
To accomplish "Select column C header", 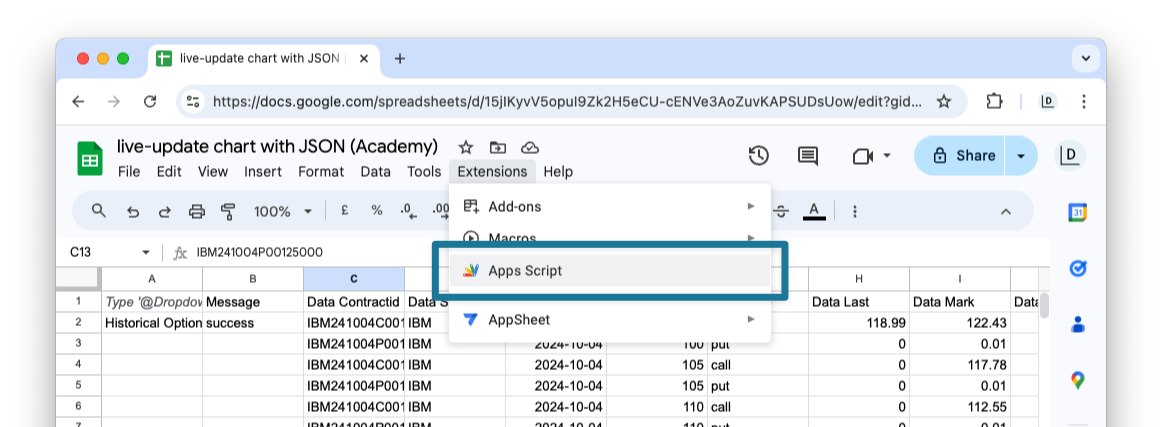I will point(353,279).
